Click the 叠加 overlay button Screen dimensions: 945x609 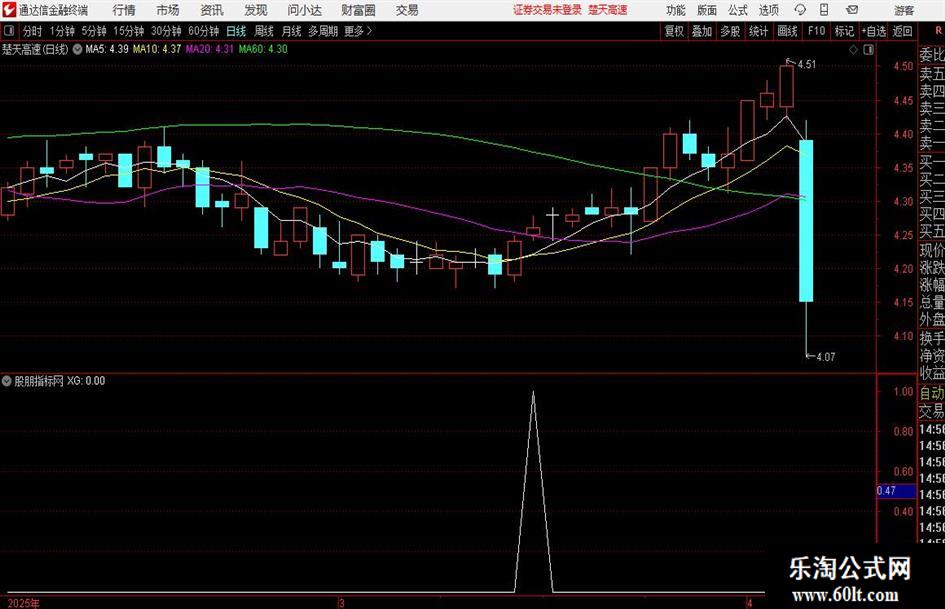pos(702,31)
